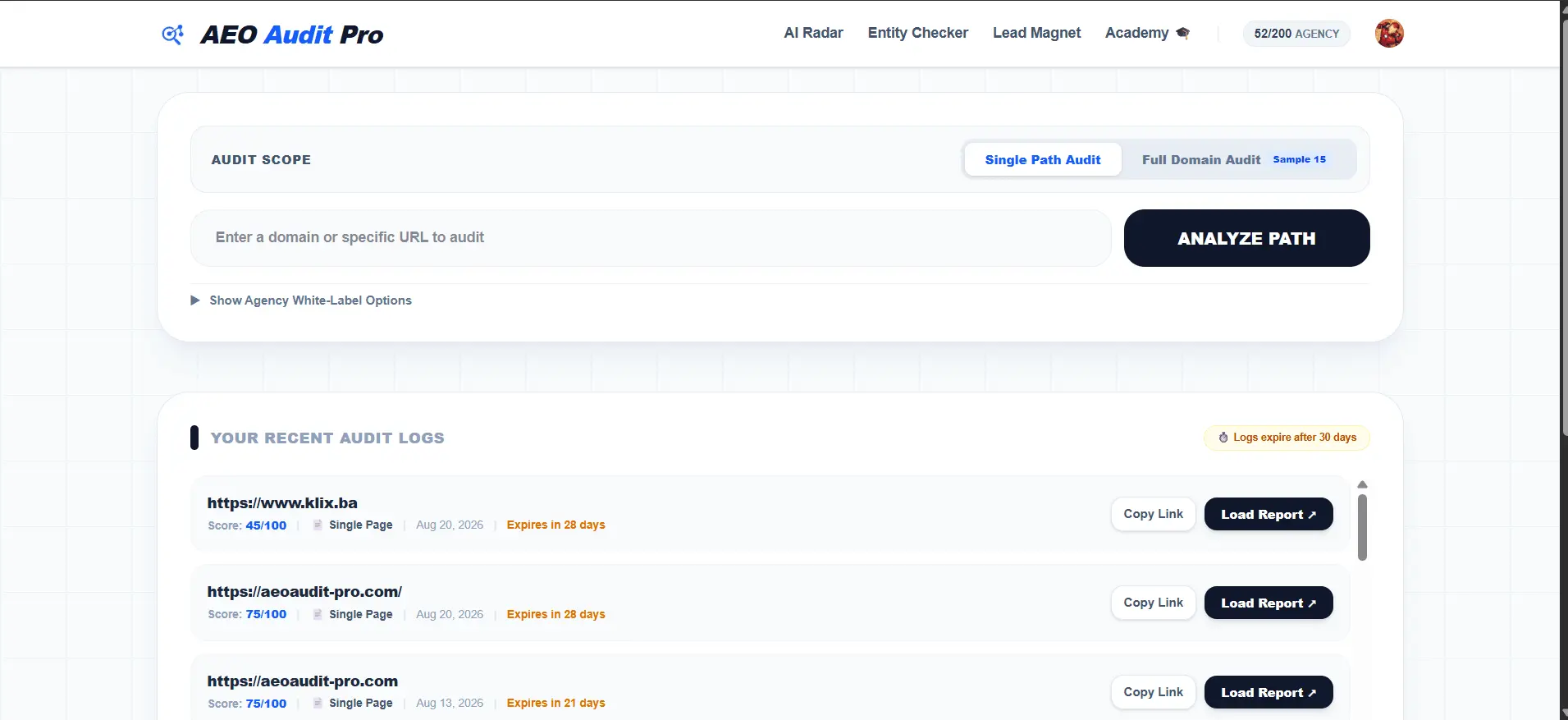Click the audit logs scrollbar thumb
Screen dimensions: 1568x720
coord(1362,527)
